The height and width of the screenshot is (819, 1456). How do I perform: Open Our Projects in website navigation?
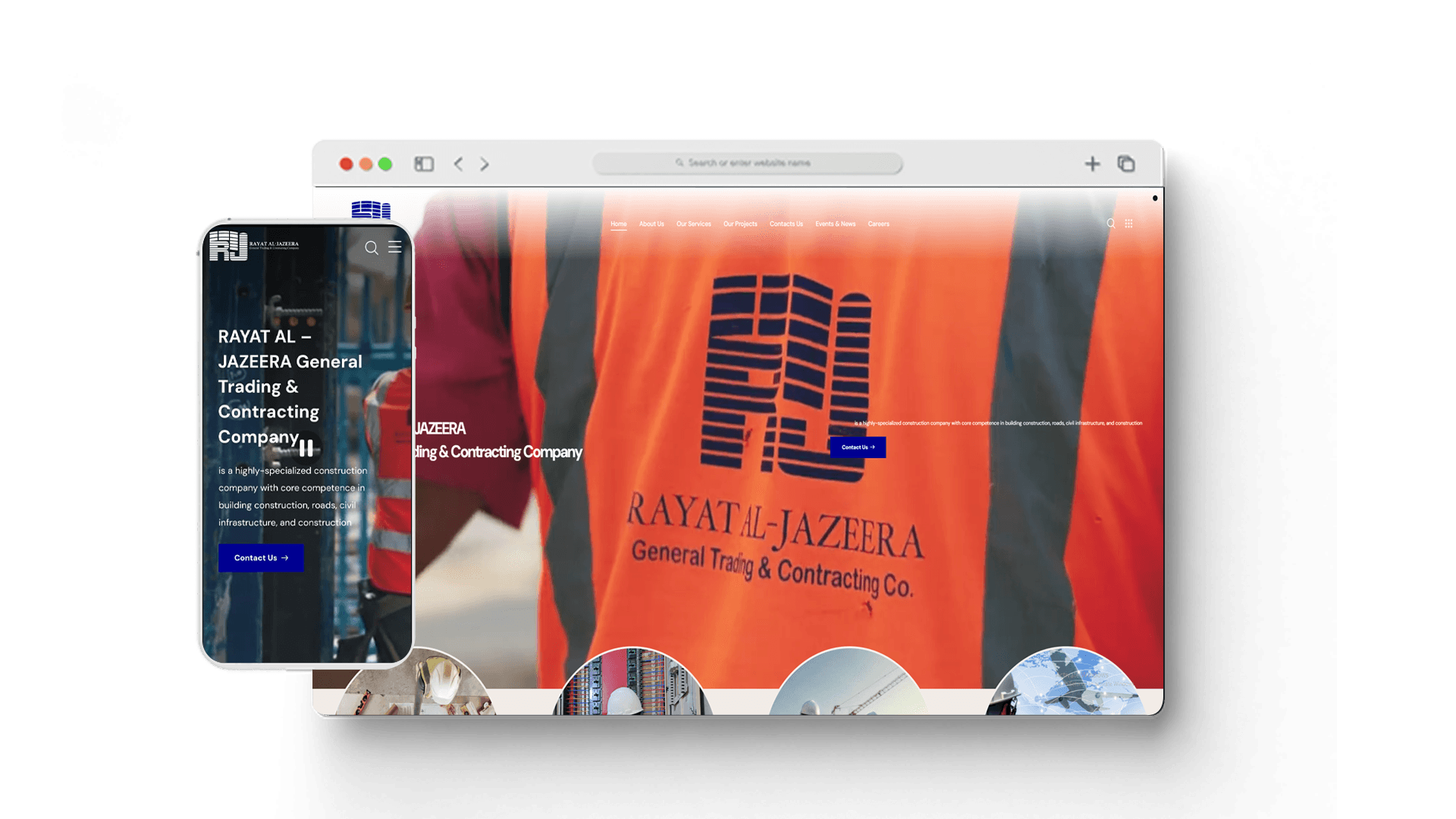740,224
